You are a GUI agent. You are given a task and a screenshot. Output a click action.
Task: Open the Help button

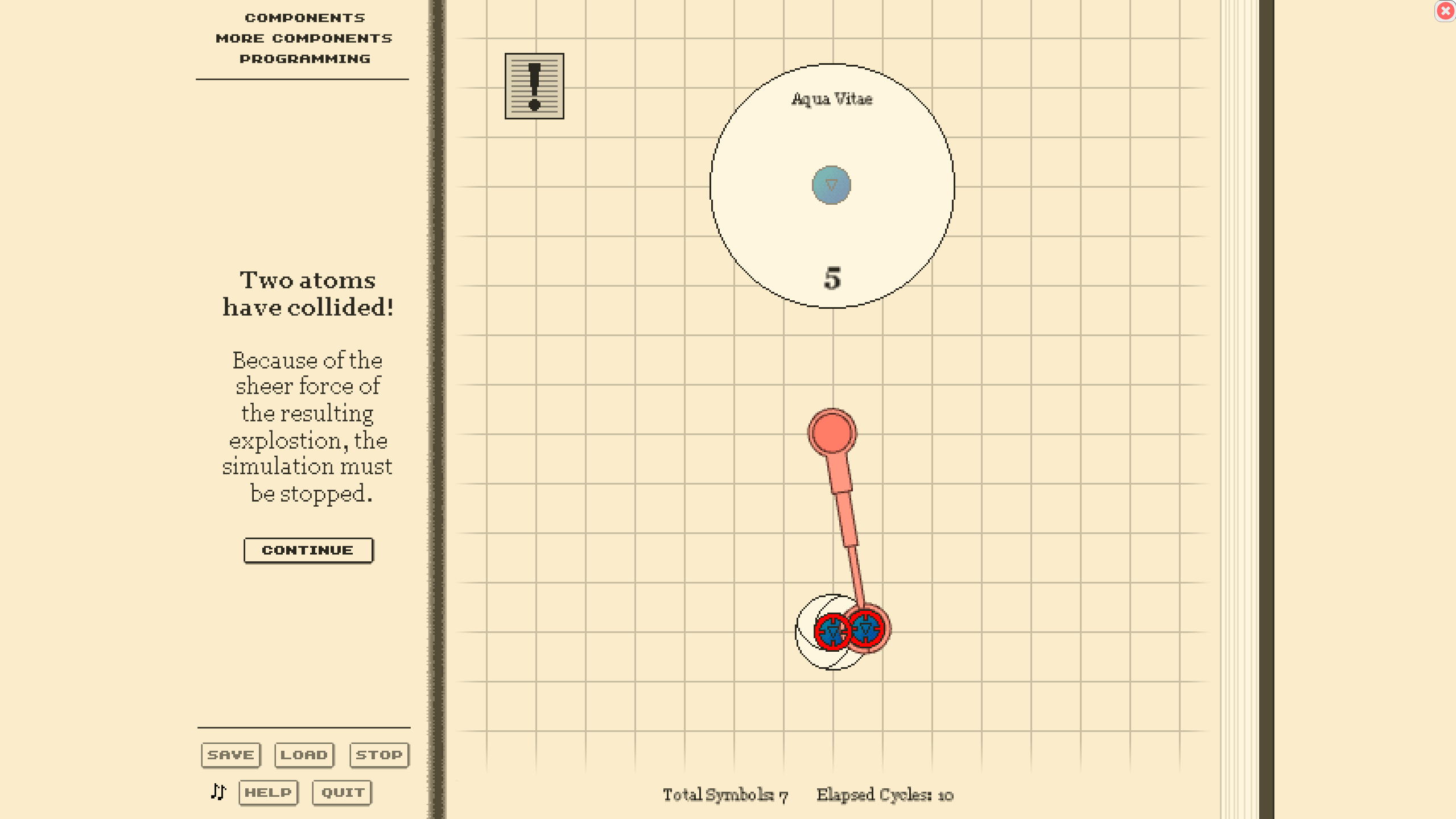268,792
